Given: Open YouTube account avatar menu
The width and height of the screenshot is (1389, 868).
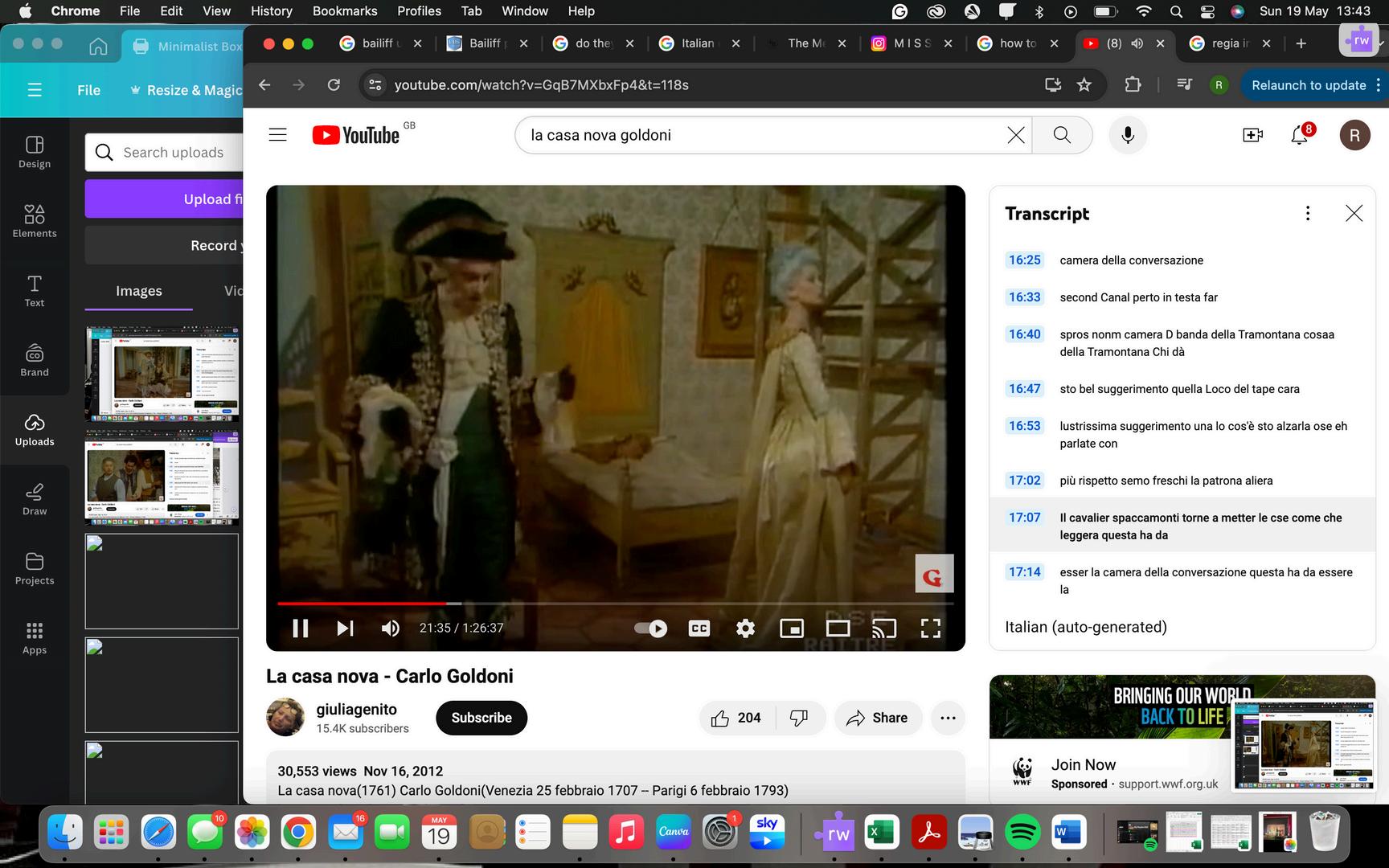Looking at the screenshot, I should click(x=1354, y=135).
